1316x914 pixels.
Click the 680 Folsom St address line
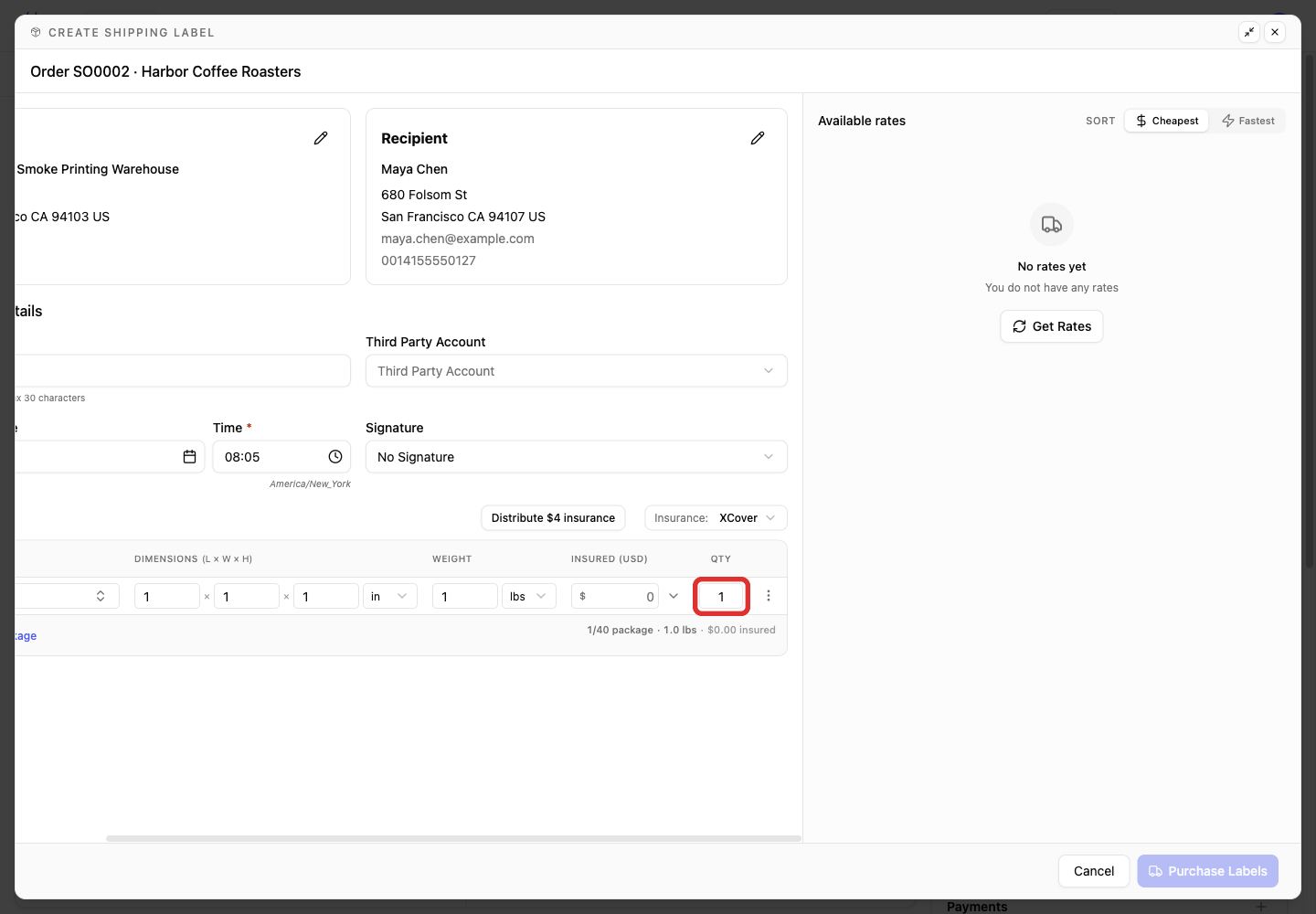point(424,195)
